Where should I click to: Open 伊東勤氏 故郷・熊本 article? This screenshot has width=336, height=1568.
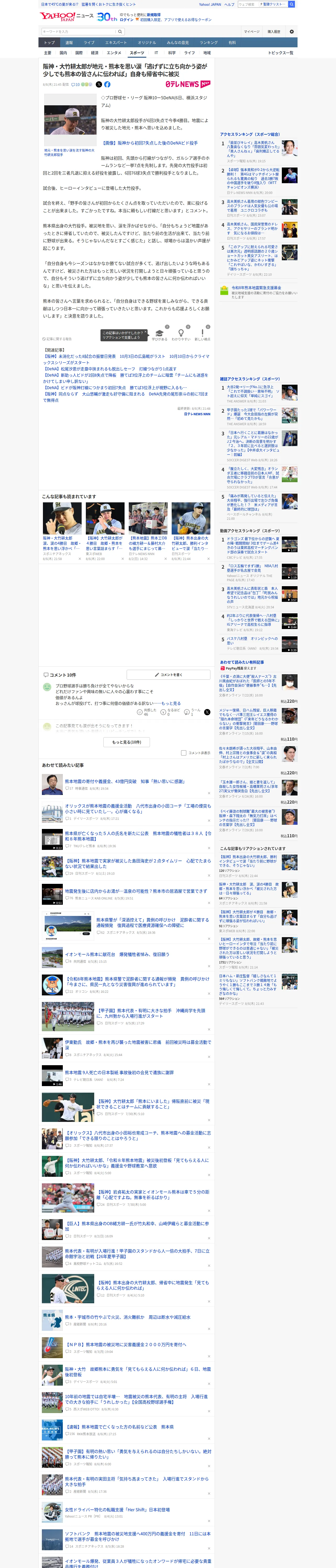tap(138, 1045)
